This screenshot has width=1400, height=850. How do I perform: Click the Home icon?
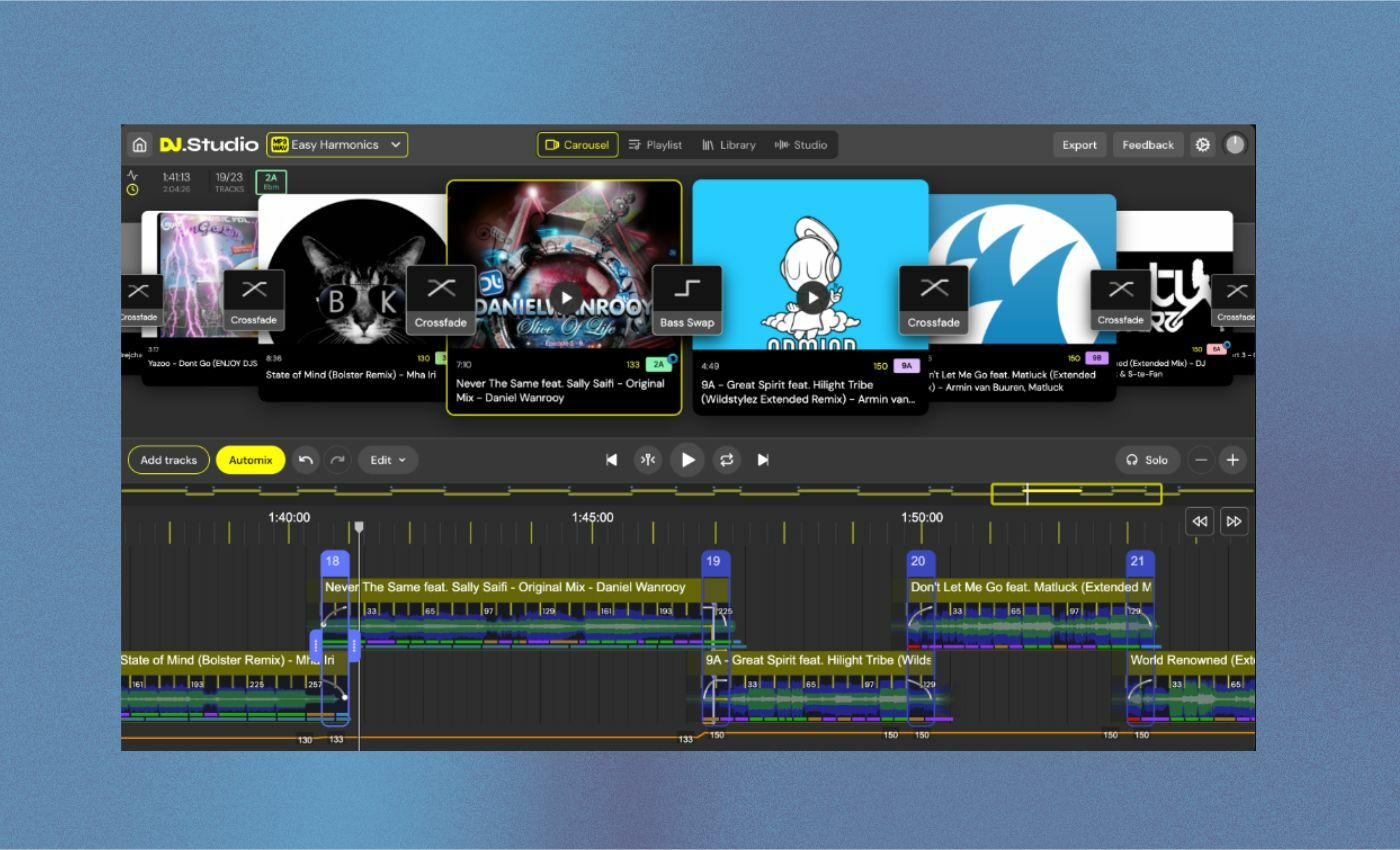[x=139, y=145]
